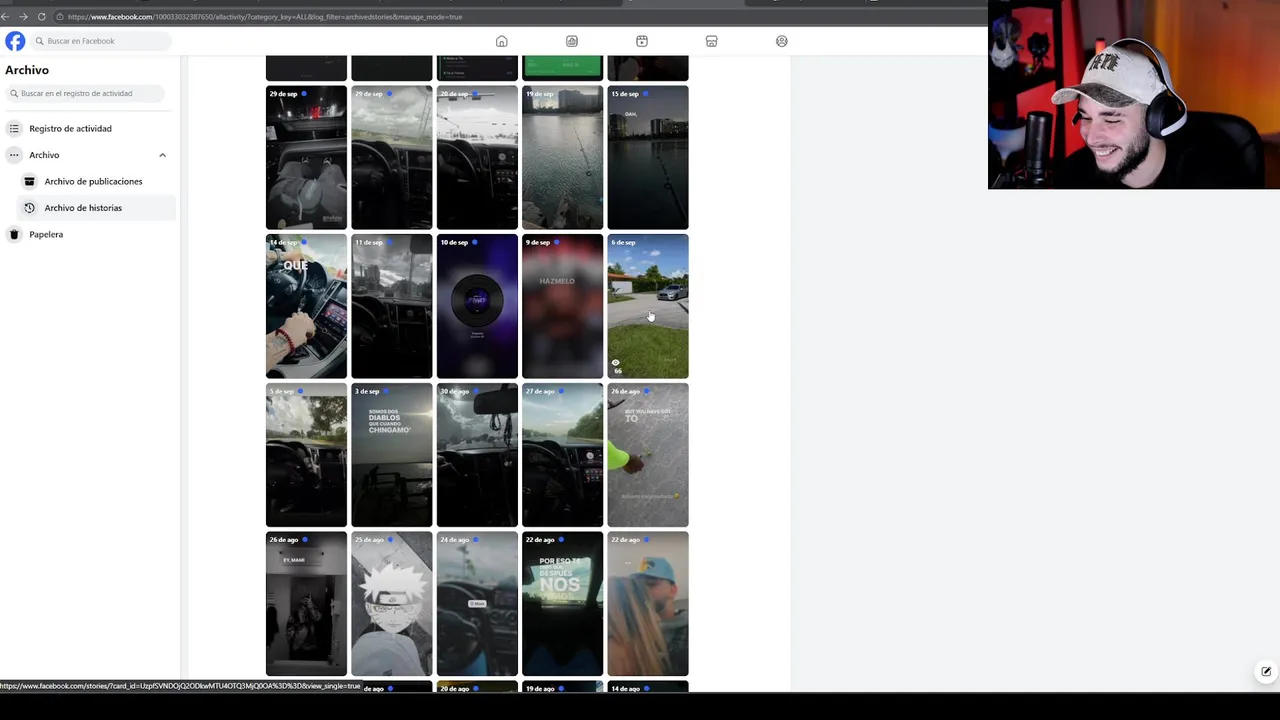1280x720 pixels.
Task: Open the 11 de sep story
Action: tap(392, 306)
